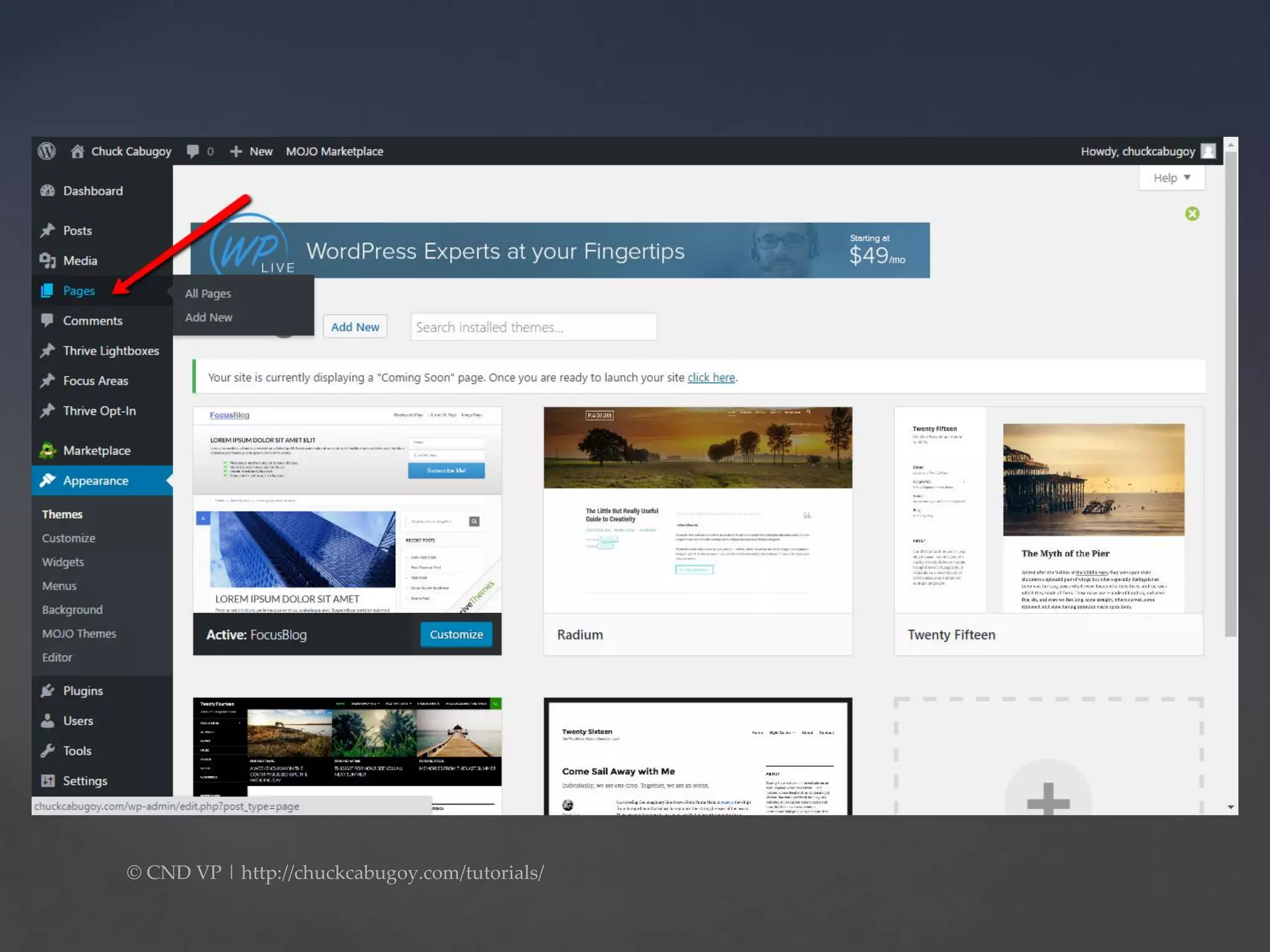Image resolution: width=1270 pixels, height=952 pixels.
Task: Click the WP Live experts banner
Action: (560, 250)
